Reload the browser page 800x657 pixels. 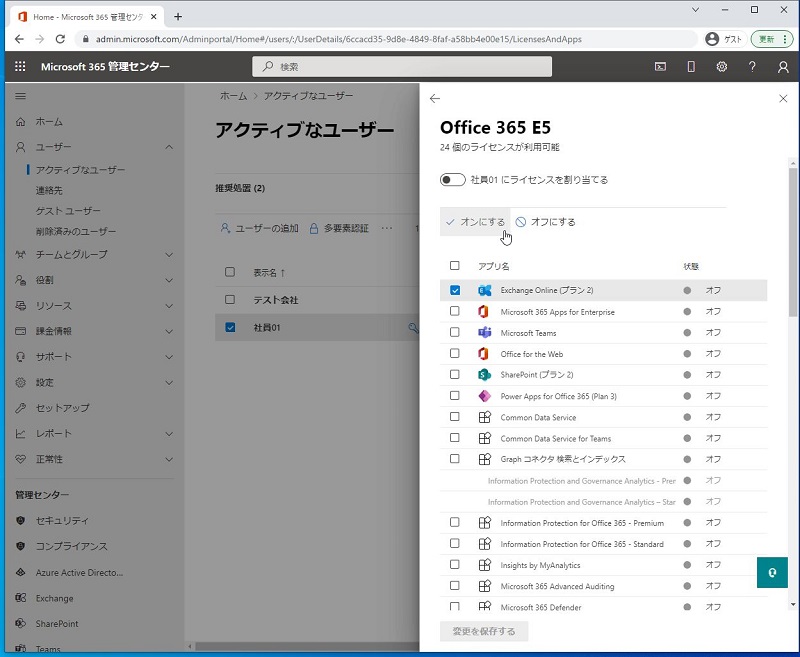tap(60, 39)
